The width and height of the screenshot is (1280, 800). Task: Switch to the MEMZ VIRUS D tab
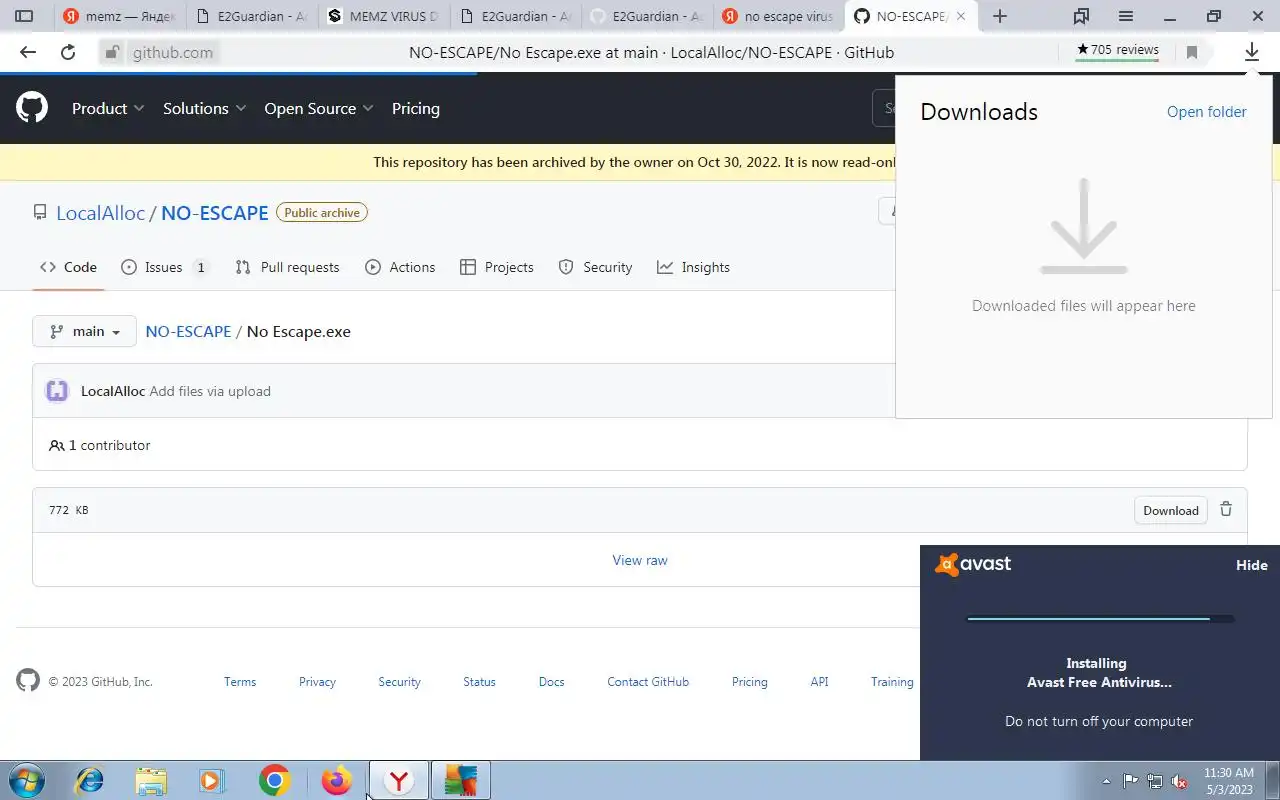[383, 16]
